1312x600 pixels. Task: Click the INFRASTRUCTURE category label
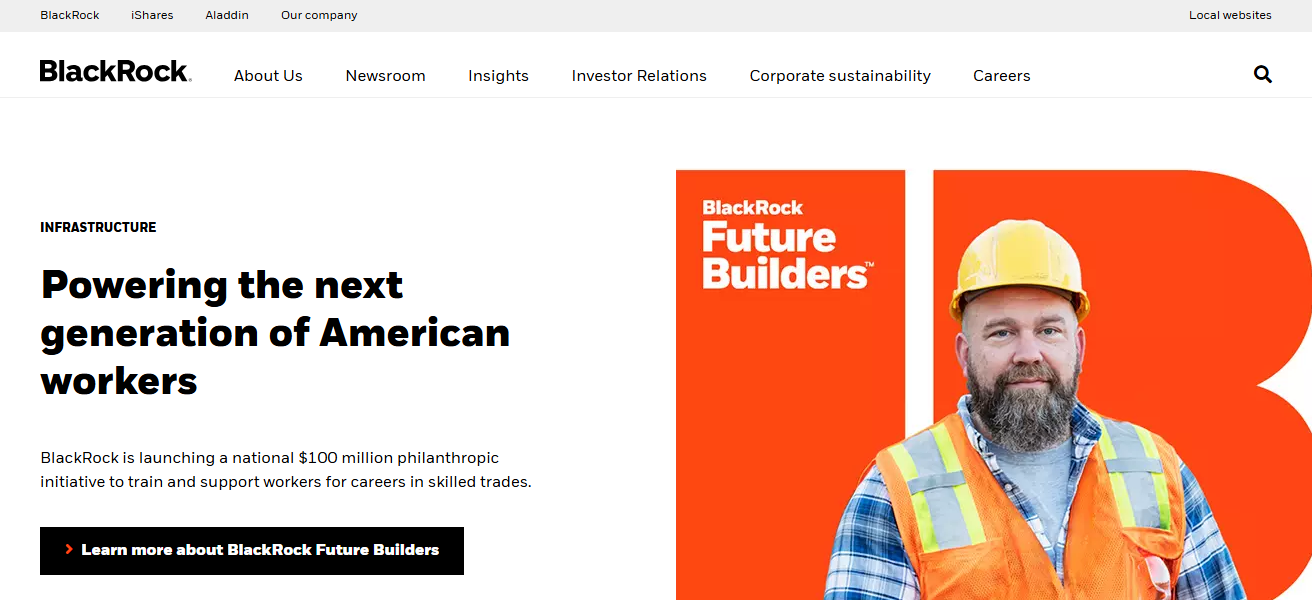click(x=98, y=227)
